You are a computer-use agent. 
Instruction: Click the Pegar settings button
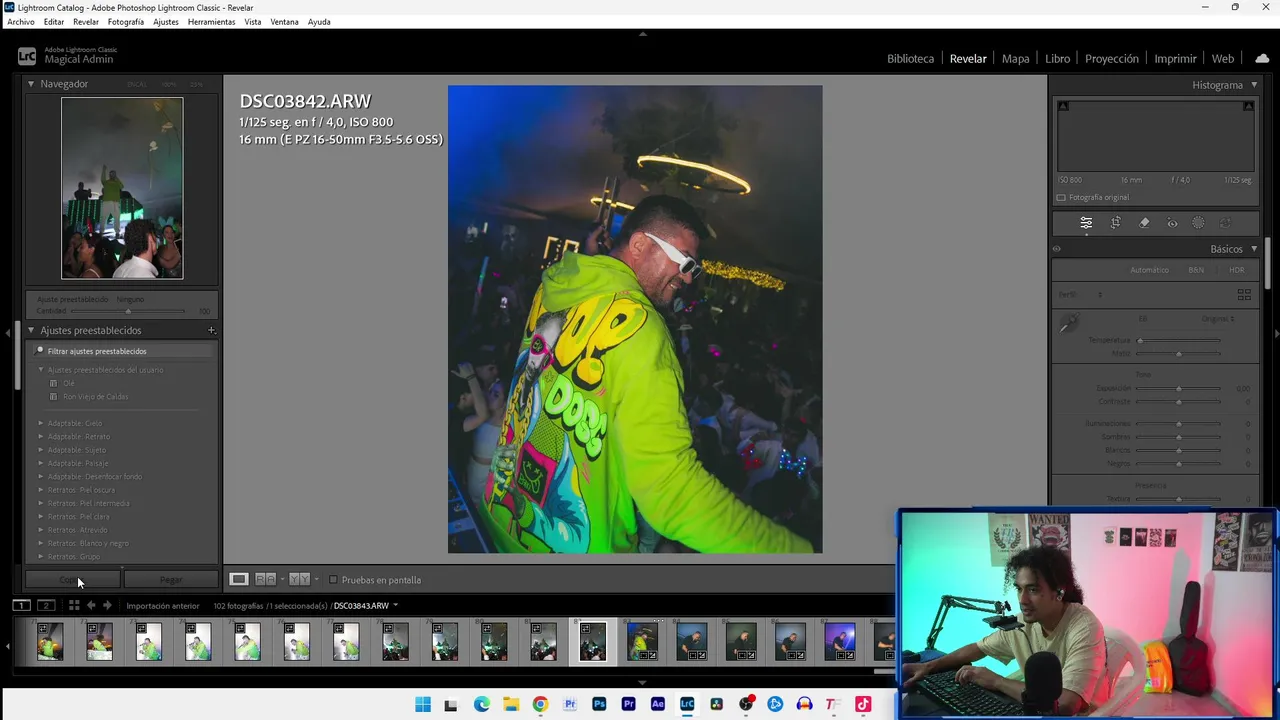171,579
